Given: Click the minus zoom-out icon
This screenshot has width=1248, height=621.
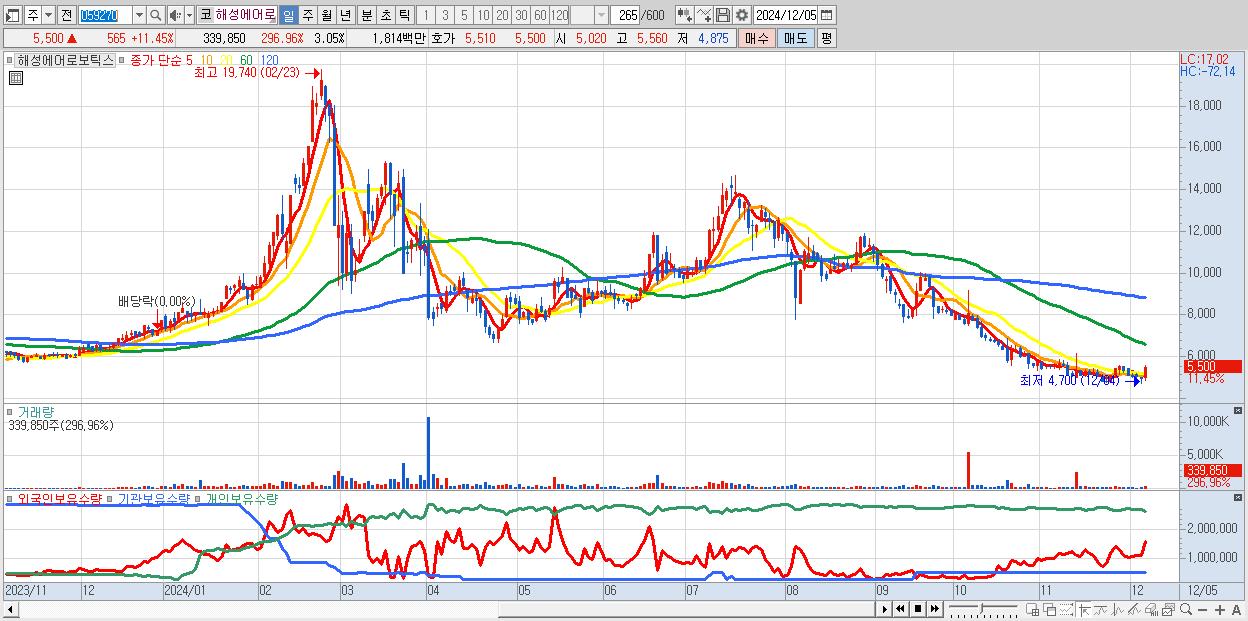Looking at the screenshot, I should (1202, 609).
